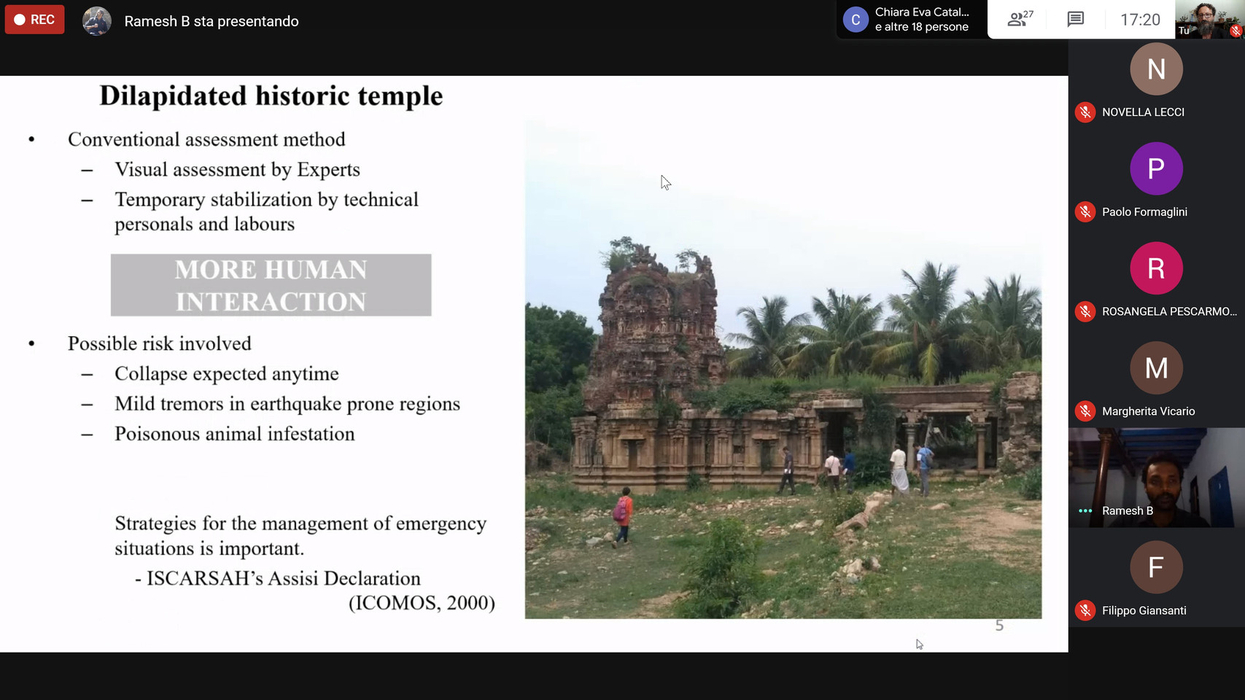This screenshot has height=700, width=1245.
Task: Select the pink 'R' avatar of Rosangela
Action: 1156,268
